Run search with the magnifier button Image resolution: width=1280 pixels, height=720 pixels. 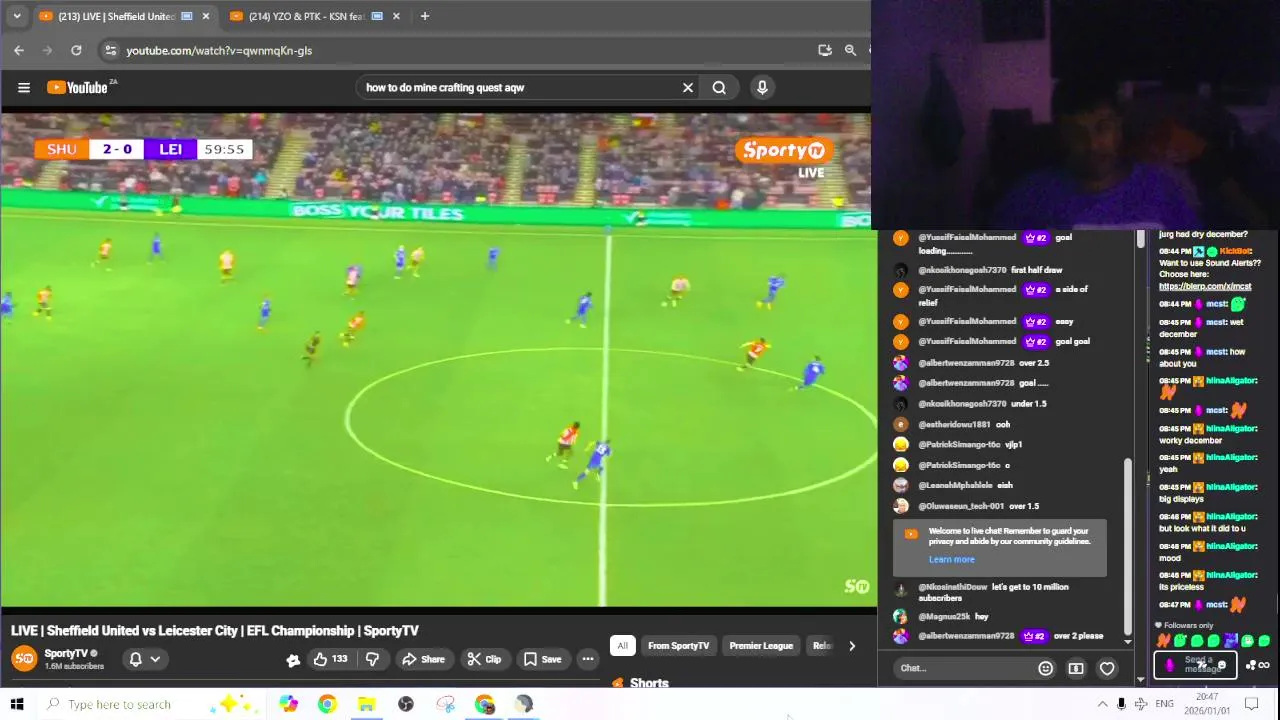coord(719,87)
